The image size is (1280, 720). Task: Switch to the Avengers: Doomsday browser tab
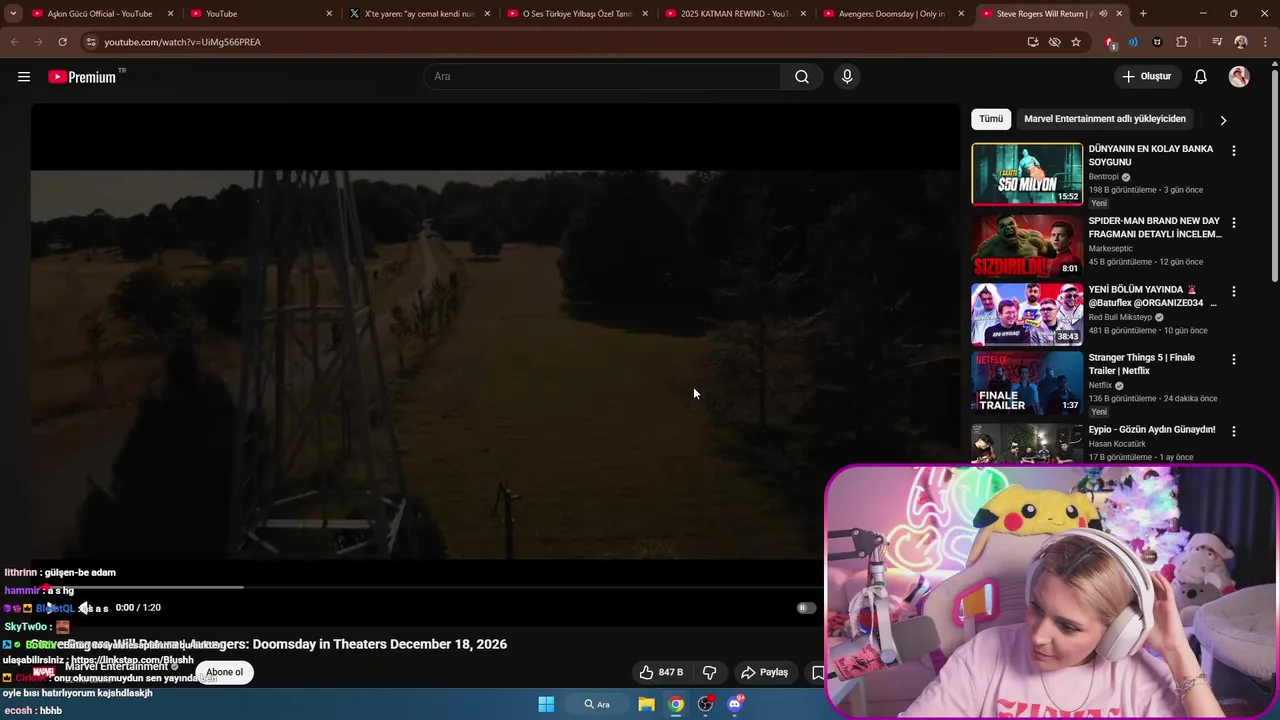coord(894,14)
